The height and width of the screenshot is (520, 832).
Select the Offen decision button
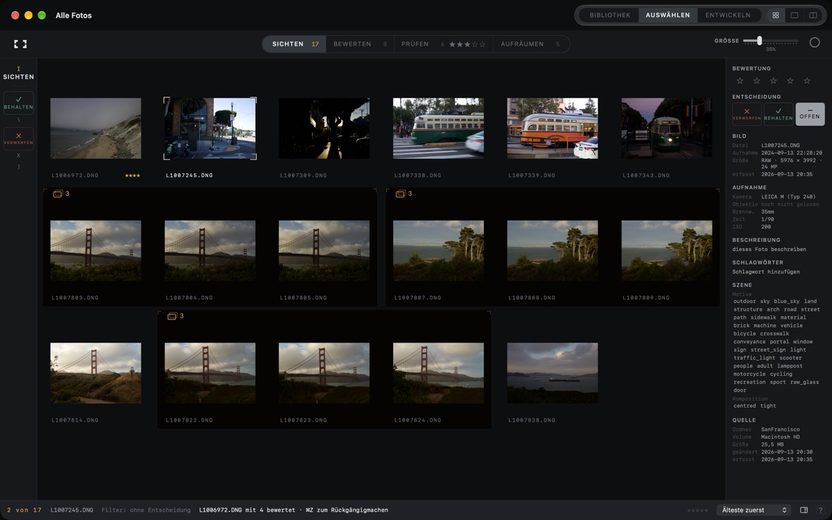[x=810, y=114]
